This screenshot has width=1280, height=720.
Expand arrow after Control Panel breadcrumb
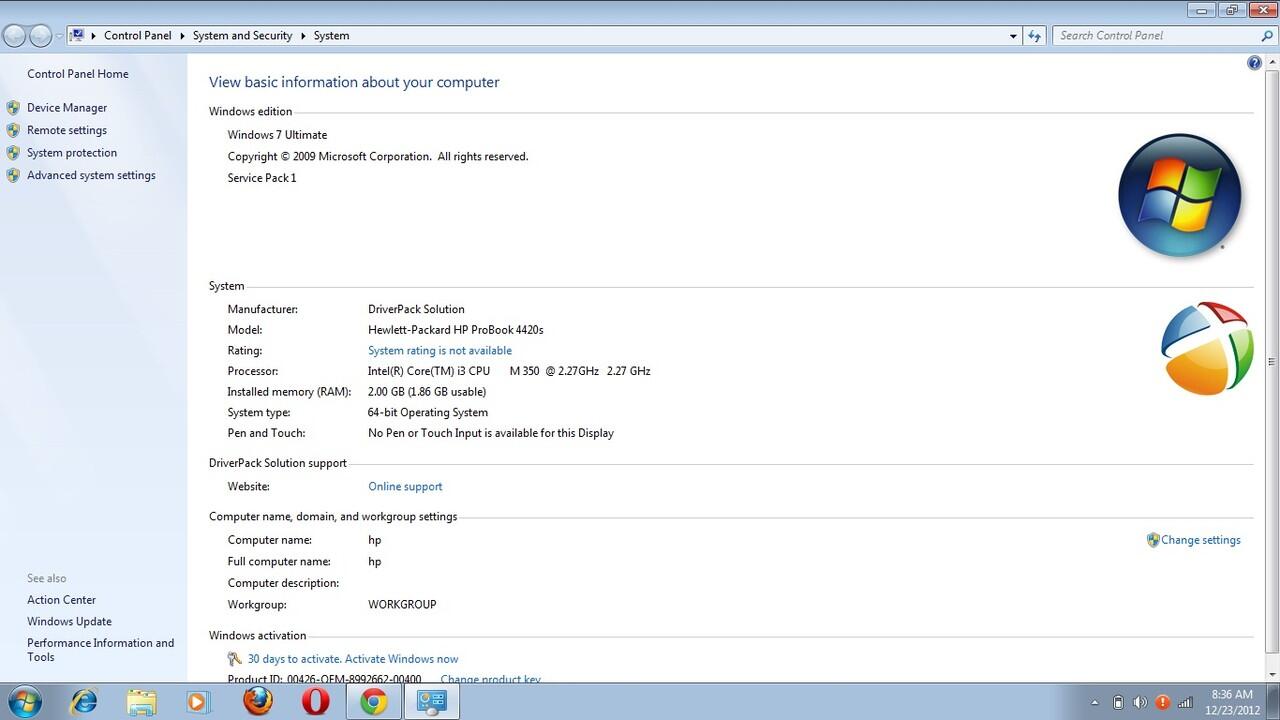183,36
